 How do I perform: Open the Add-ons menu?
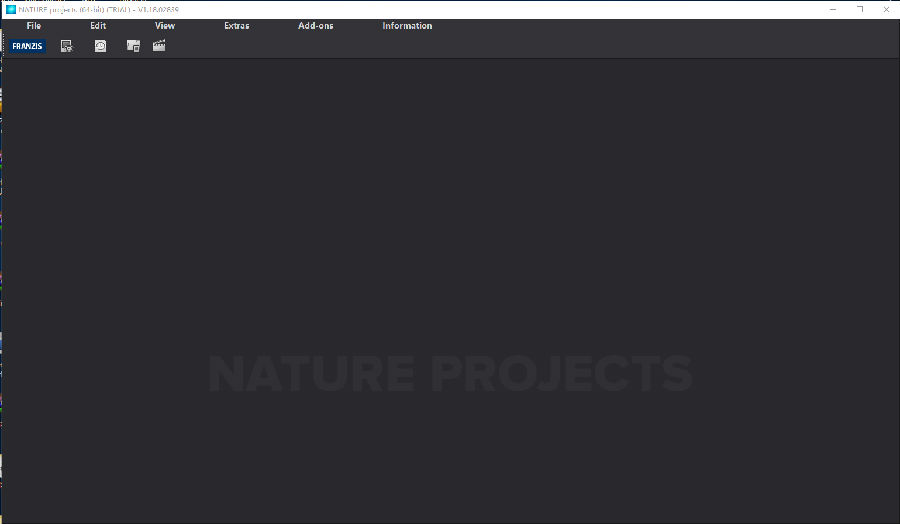pyautogui.click(x=316, y=26)
